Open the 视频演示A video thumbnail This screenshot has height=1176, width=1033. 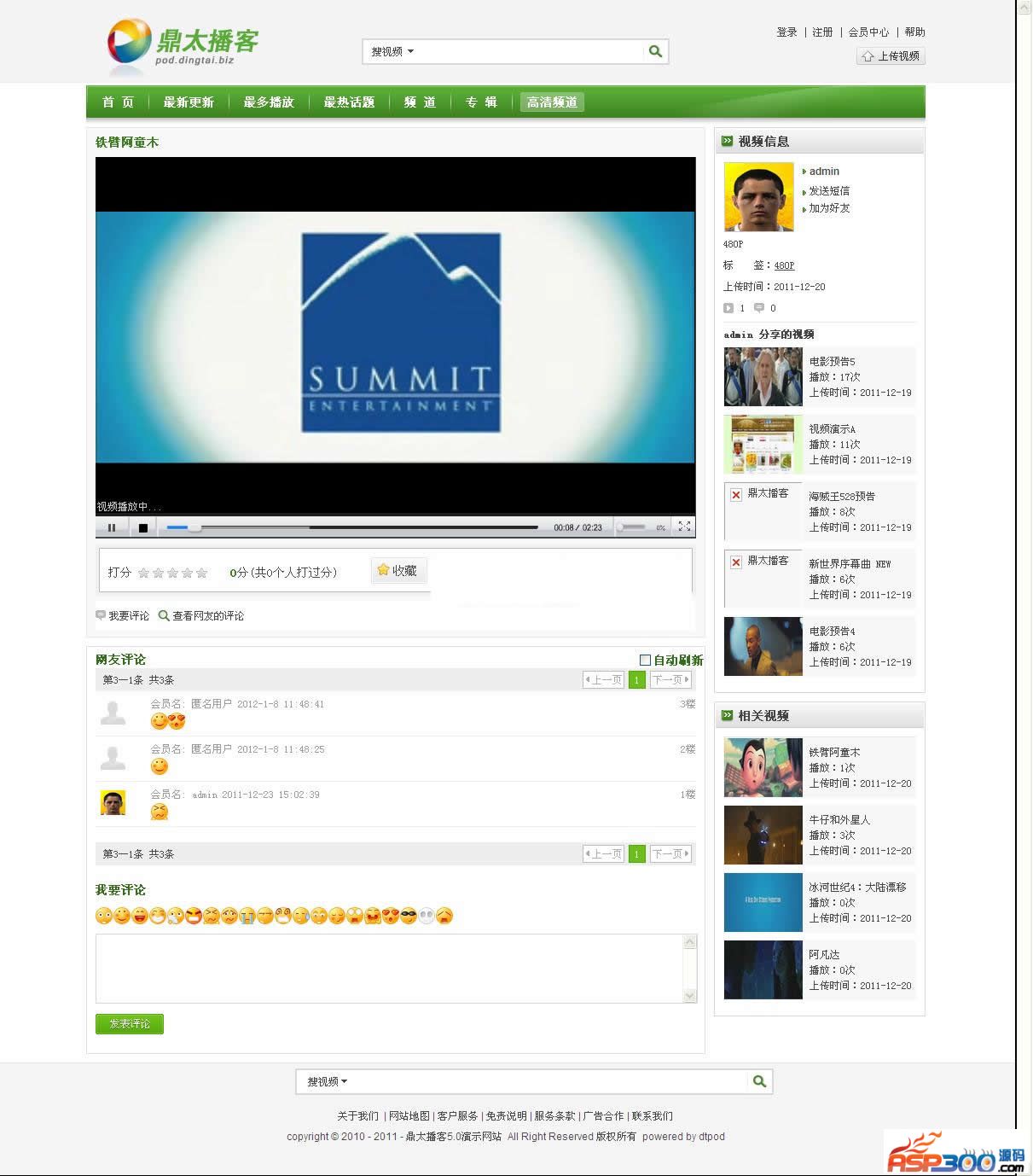pos(763,444)
